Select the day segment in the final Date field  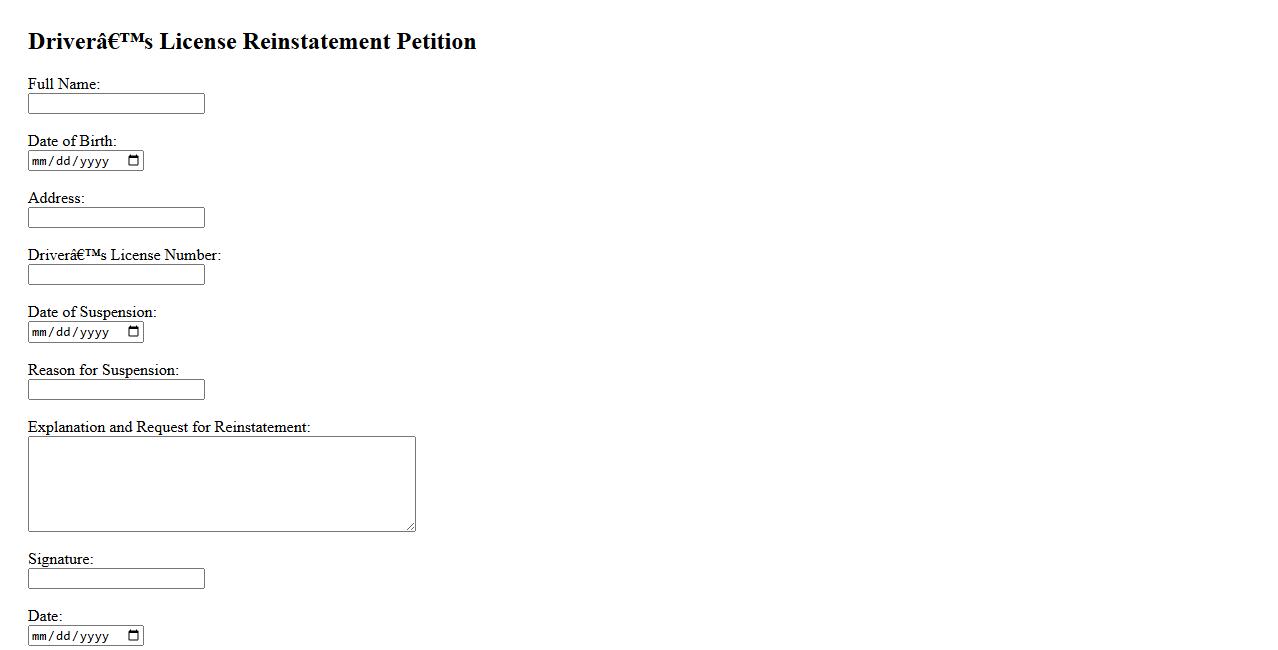point(64,636)
